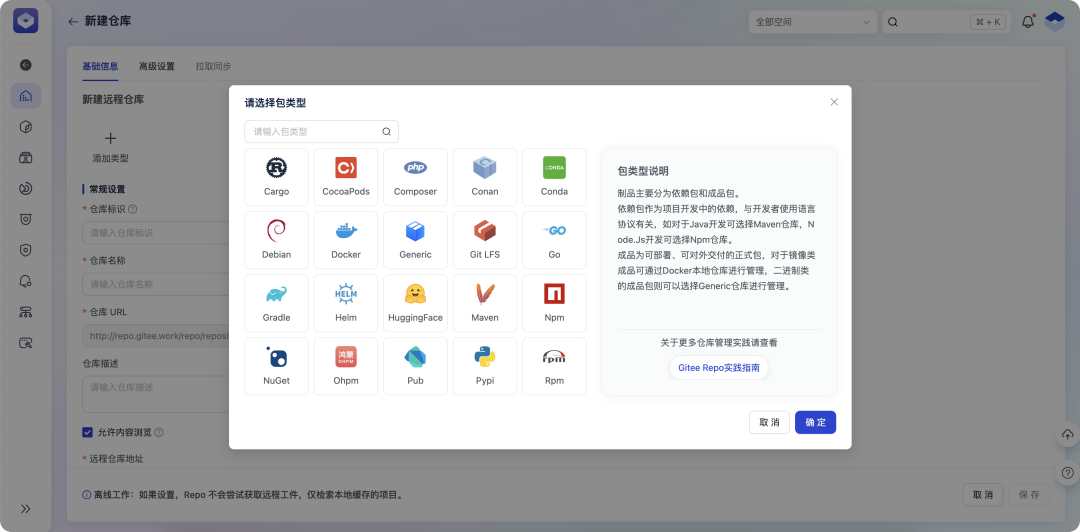Image resolution: width=1080 pixels, height=532 pixels.
Task: Close the 请选择包类型 dialog
Action: pyautogui.click(x=834, y=102)
